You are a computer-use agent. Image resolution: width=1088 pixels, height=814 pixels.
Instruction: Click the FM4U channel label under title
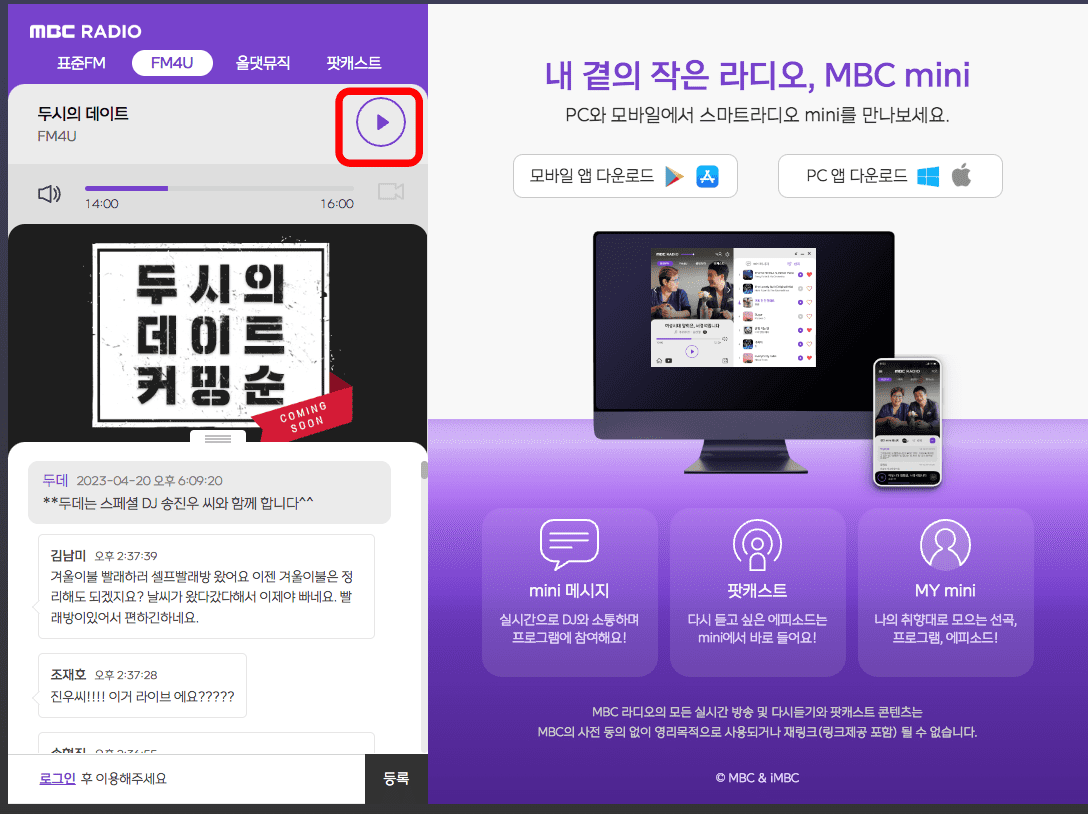pyautogui.click(x=57, y=136)
